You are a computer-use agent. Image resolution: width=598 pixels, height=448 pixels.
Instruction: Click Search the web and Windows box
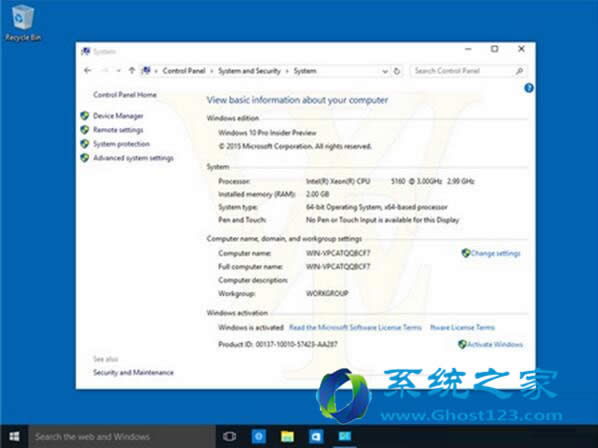[x=122, y=437]
